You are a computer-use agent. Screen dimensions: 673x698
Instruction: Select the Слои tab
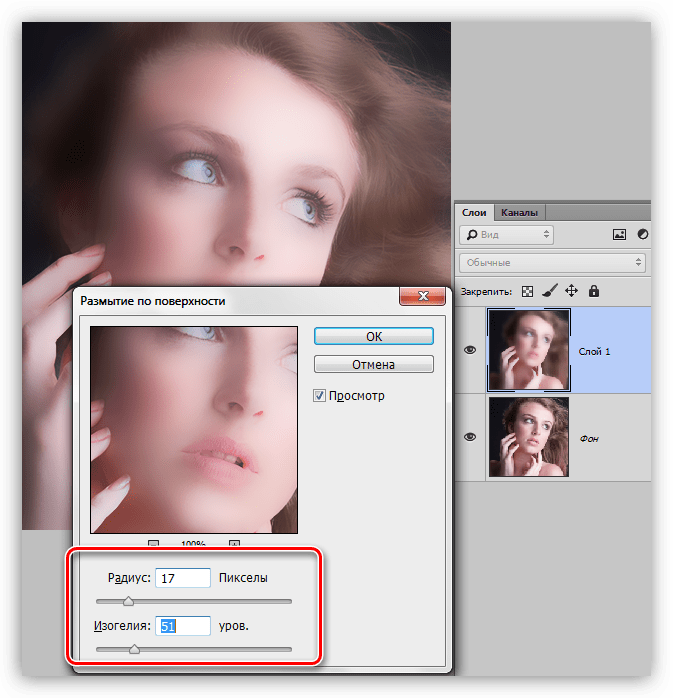[x=474, y=213]
